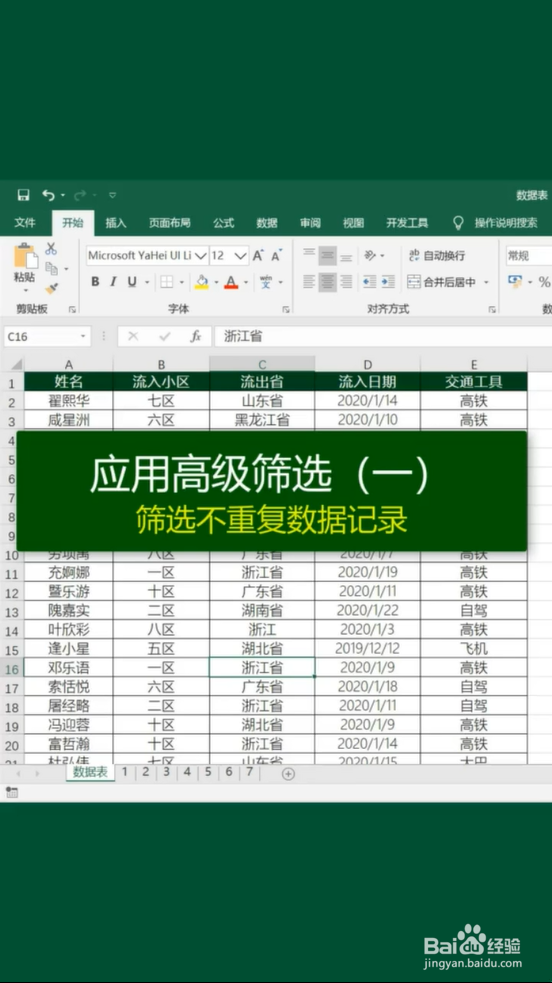Enable 自动换行 wrap text
Screen dimensions: 552x983
coord(437,255)
